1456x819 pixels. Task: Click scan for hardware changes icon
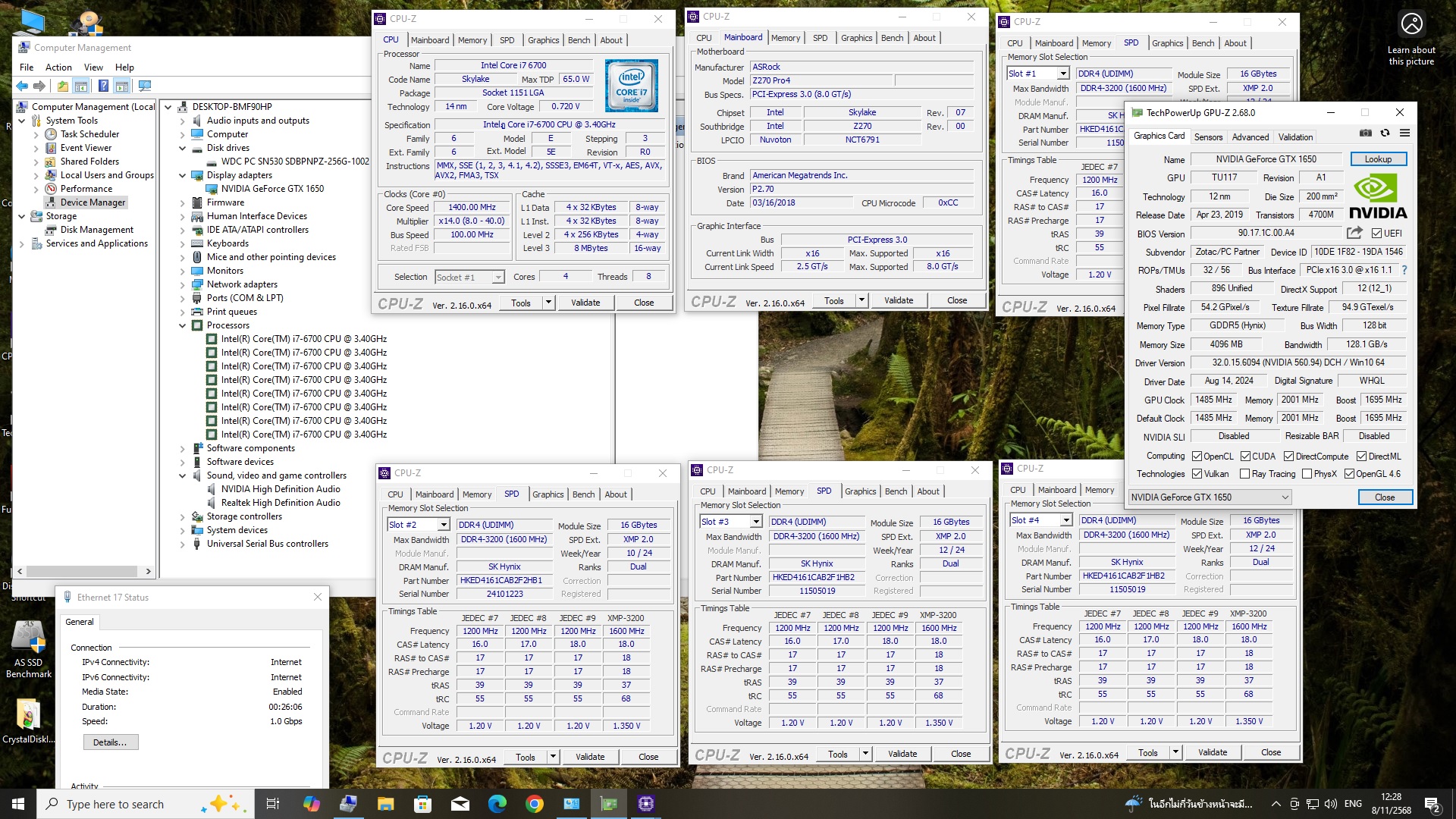[x=144, y=86]
